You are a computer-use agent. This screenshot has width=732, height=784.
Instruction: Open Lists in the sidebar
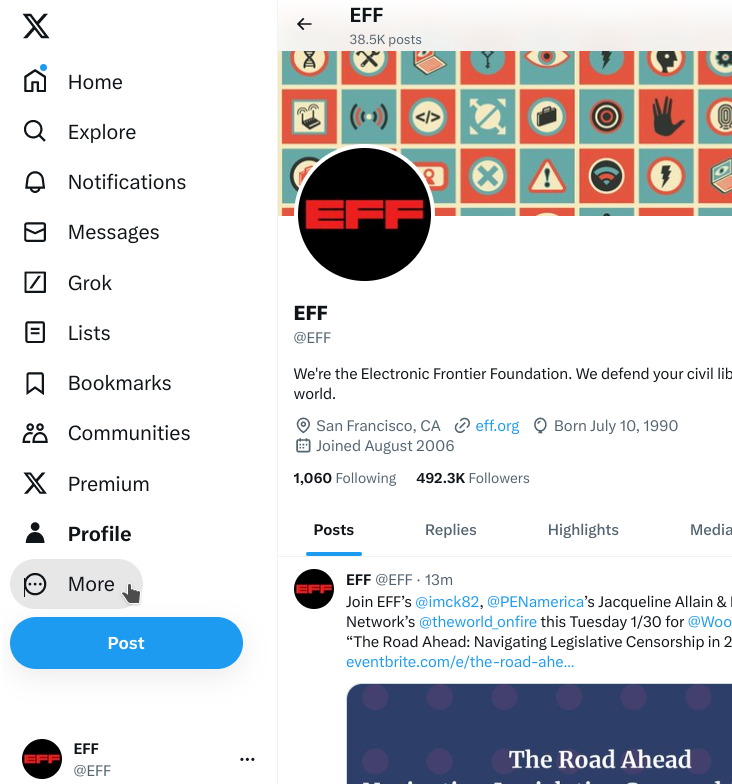[x=66, y=332]
